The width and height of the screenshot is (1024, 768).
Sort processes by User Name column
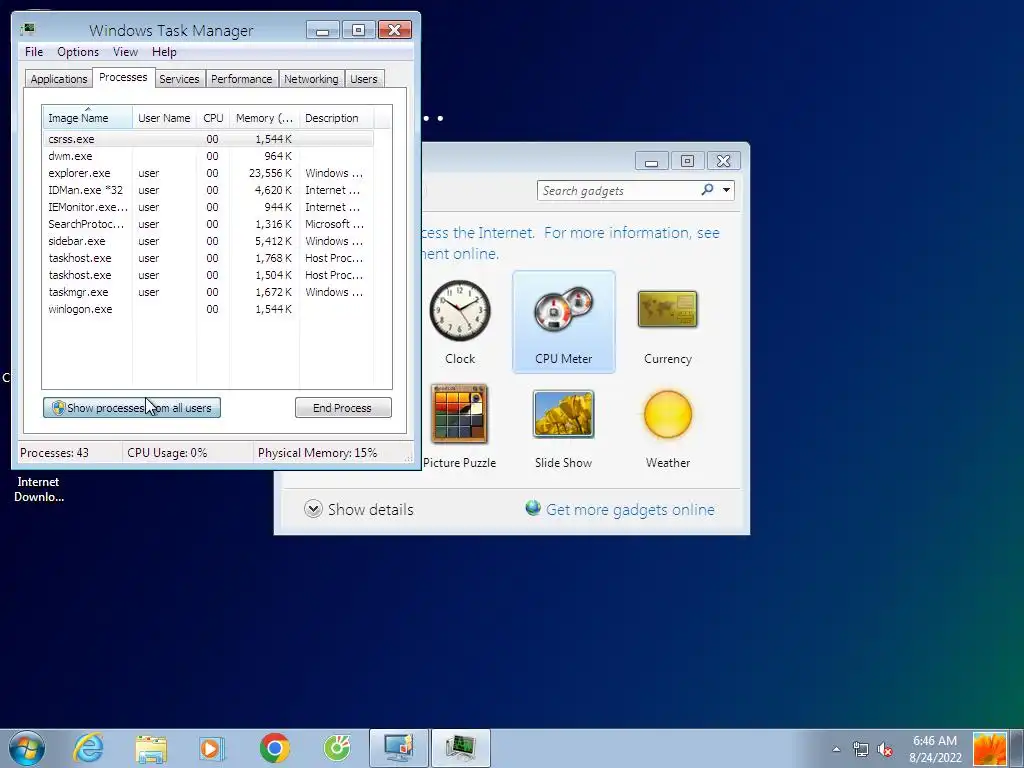click(x=164, y=118)
